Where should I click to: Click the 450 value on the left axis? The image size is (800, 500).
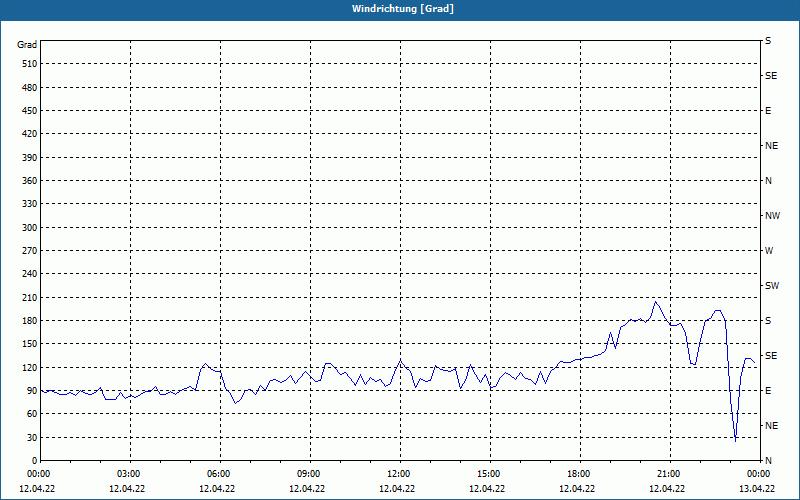(x=30, y=111)
